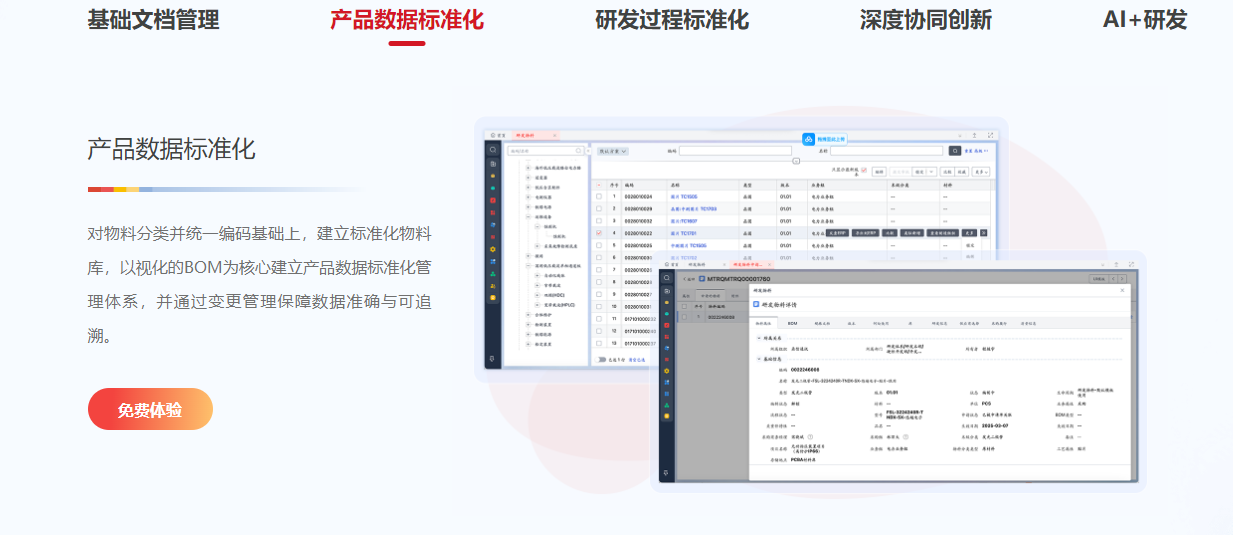The height and width of the screenshot is (535, 1233).
Task: Go to the 深度协同创新 tab
Action: [926, 19]
